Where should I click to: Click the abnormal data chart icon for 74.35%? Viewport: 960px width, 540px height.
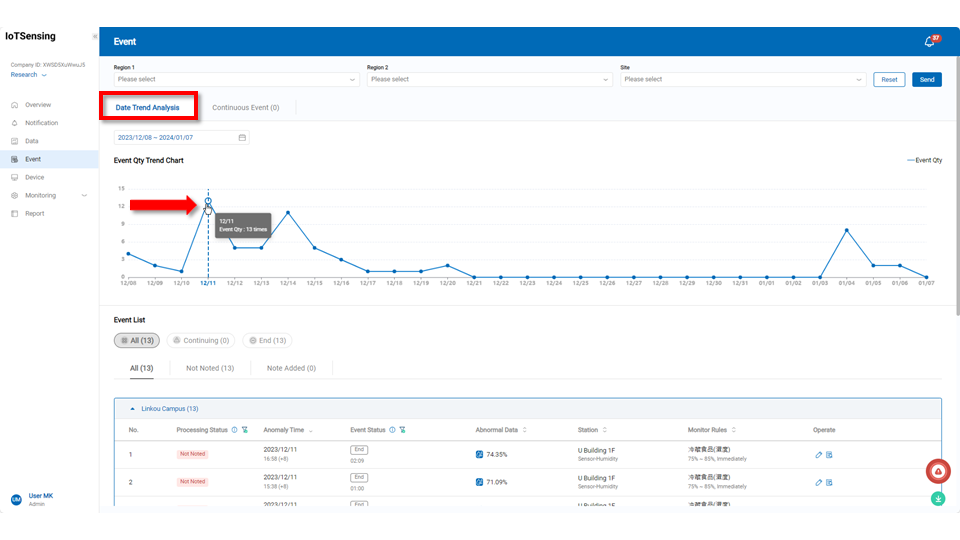[x=479, y=454]
